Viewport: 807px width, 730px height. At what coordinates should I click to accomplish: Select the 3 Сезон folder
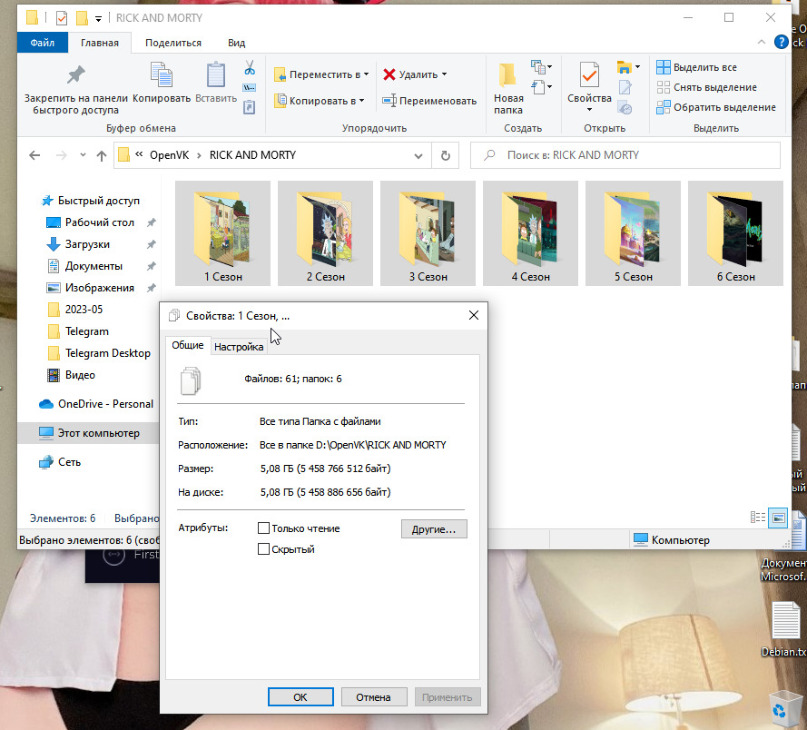point(428,233)
